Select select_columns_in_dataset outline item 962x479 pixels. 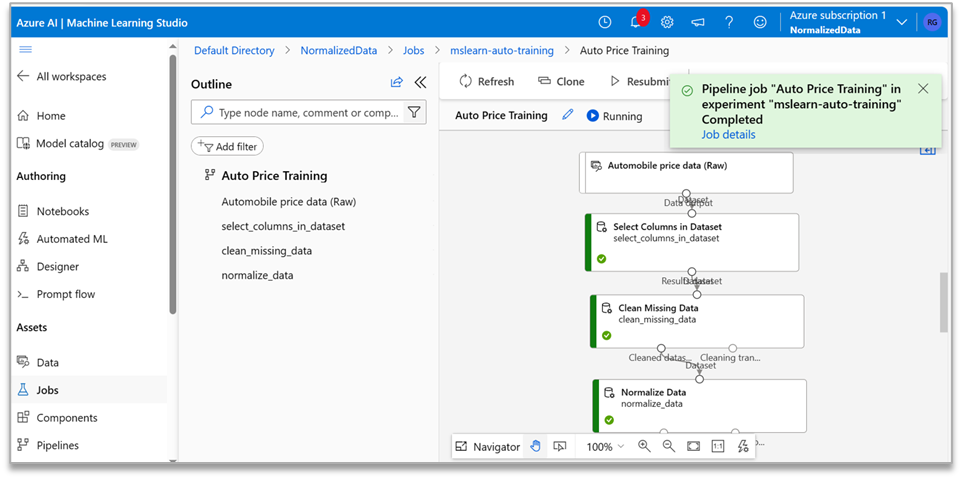(x=283, y=226)
